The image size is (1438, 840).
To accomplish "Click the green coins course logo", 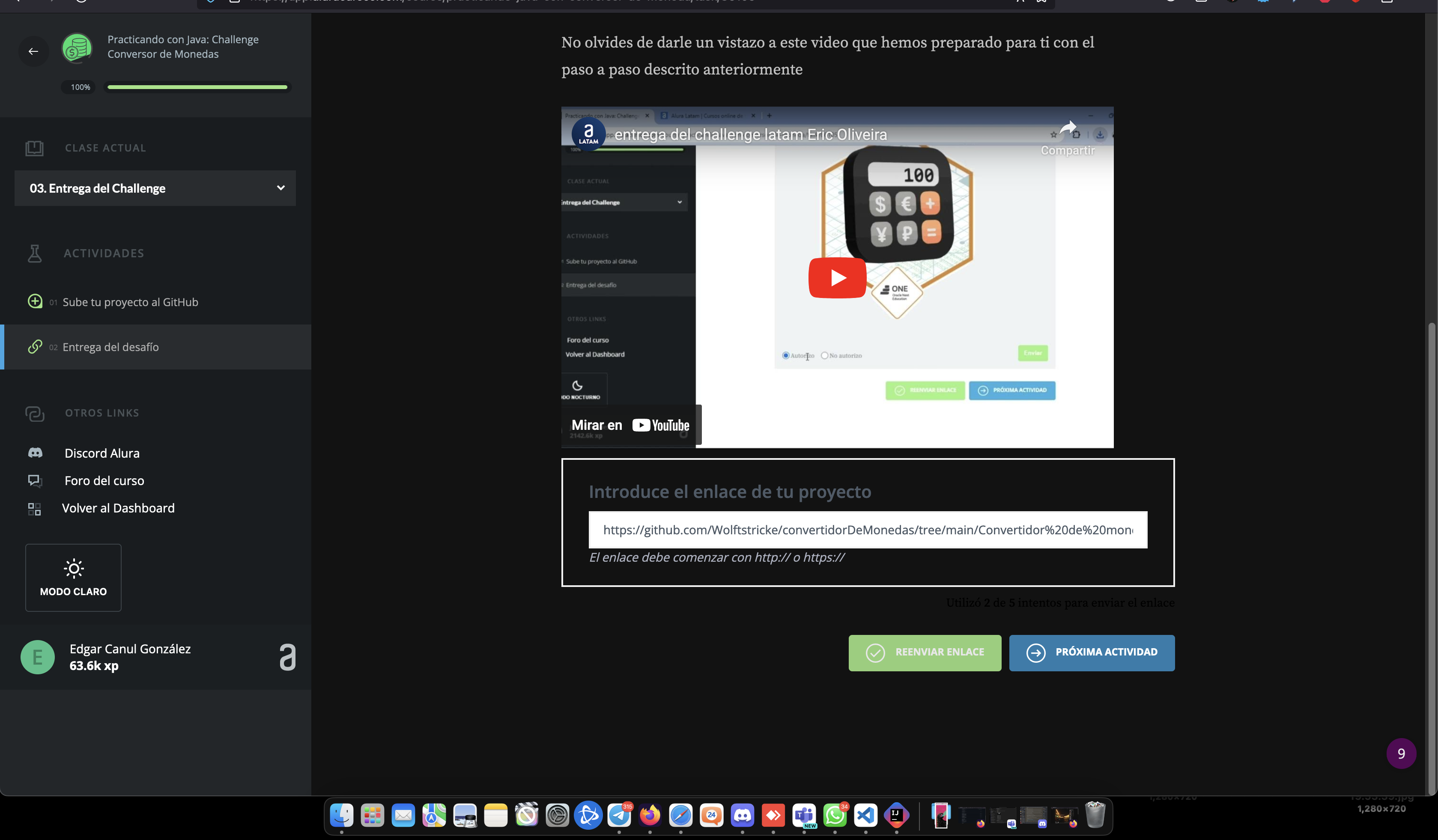I will click(77, 48).
